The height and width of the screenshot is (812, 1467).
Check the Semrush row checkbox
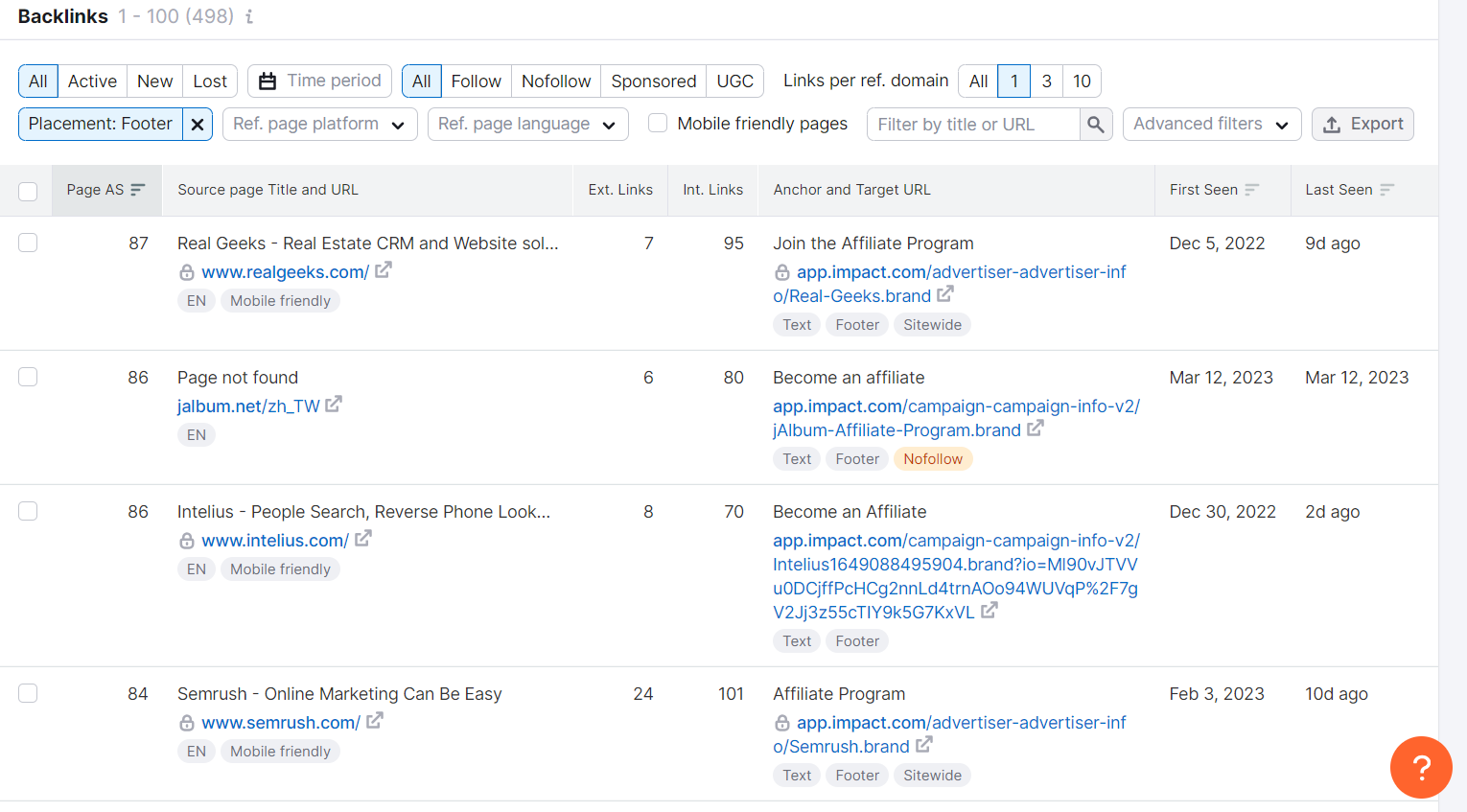(x=28, y=693)
